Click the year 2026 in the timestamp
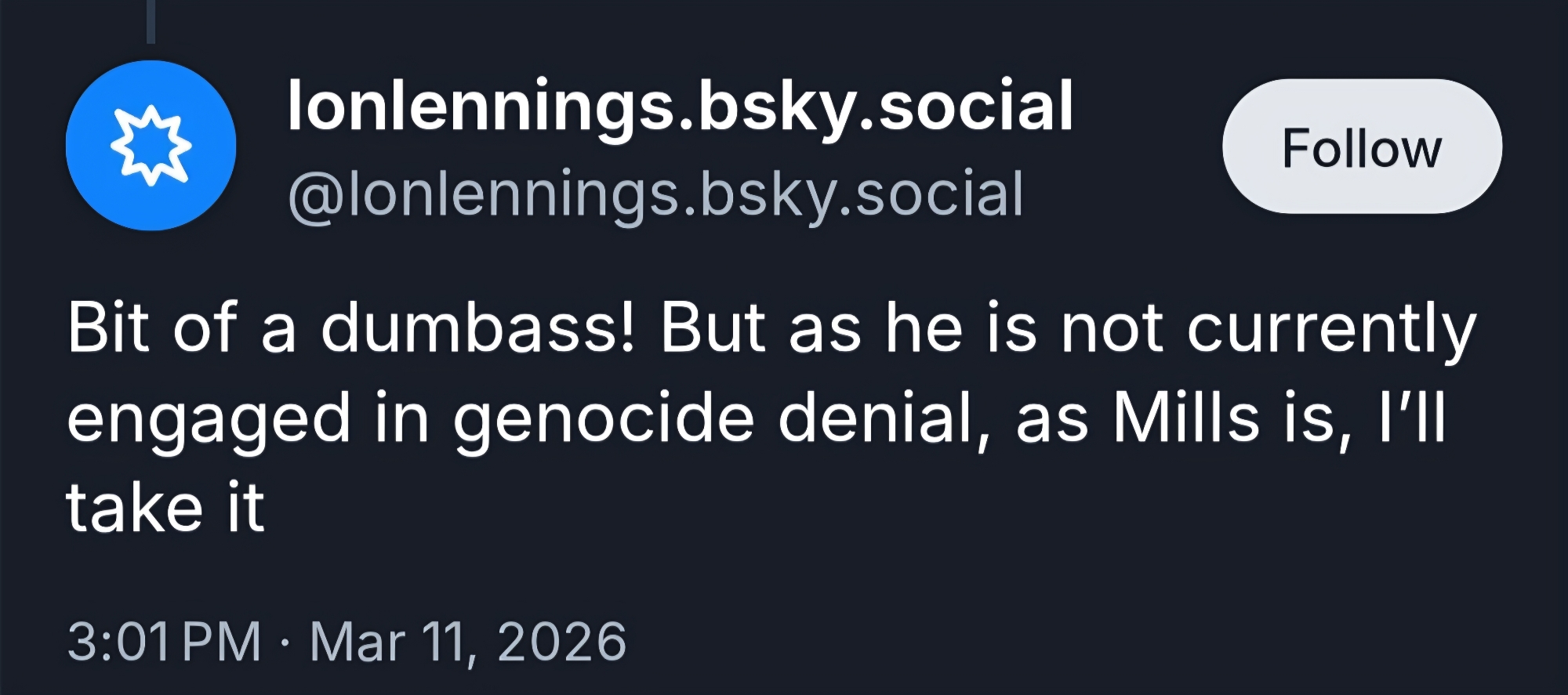The width and height of the screenshot is (1568, 695). coord(561,642)
